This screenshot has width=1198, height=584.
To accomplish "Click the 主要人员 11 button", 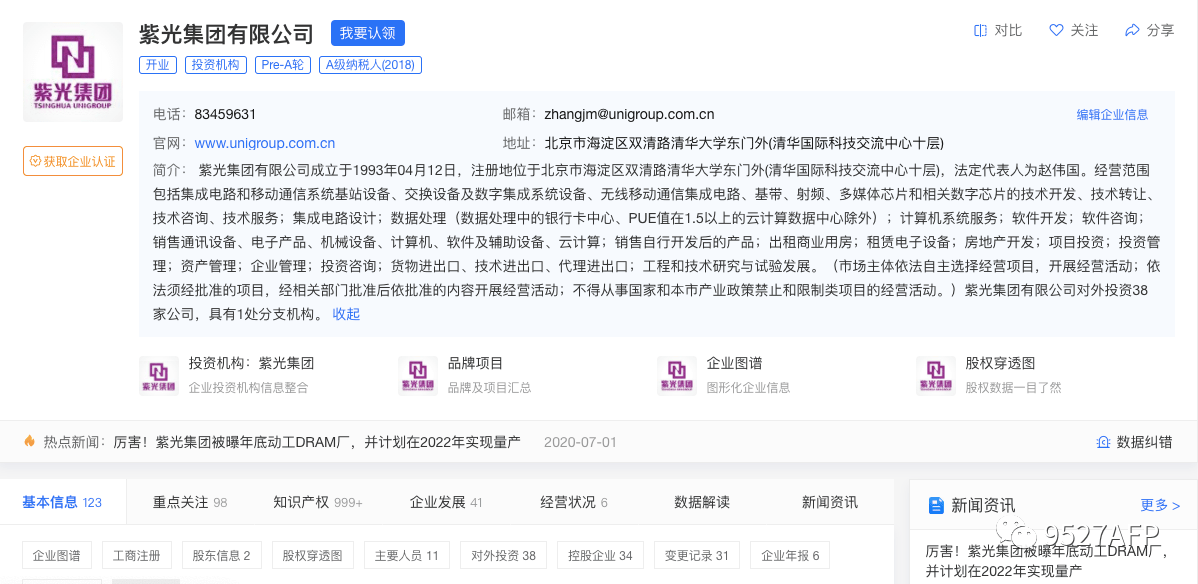I will point(406,556).
